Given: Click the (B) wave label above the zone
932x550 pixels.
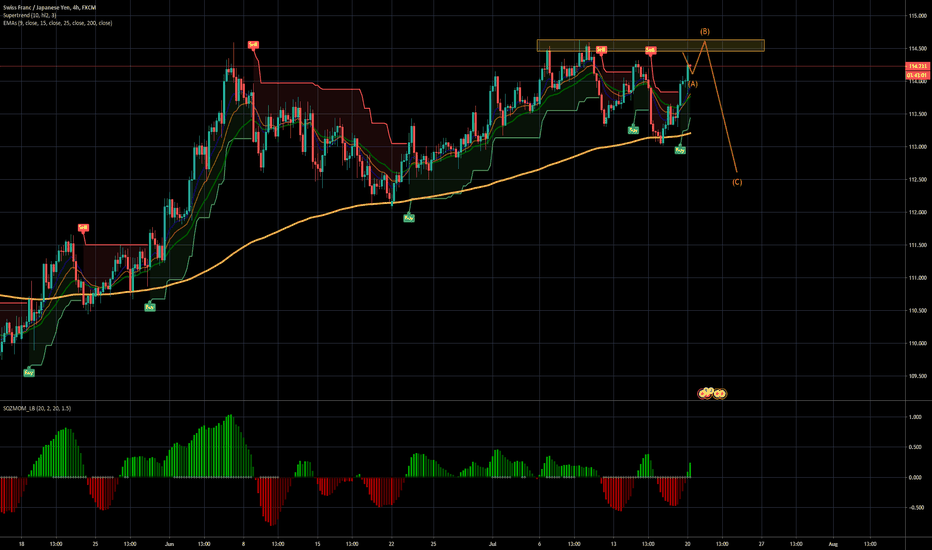Looking at the screenshot, I should (x=704, y=32).
